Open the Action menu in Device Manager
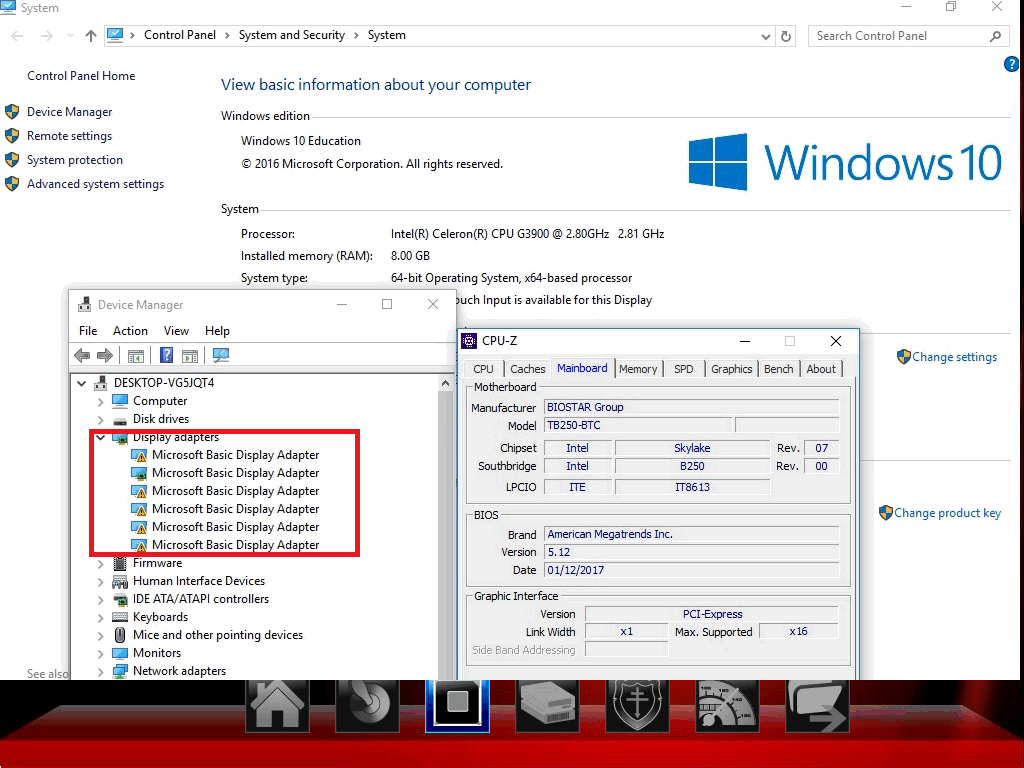The height and width of the screenshot is (768, 1024). click(x=130, y=331)
